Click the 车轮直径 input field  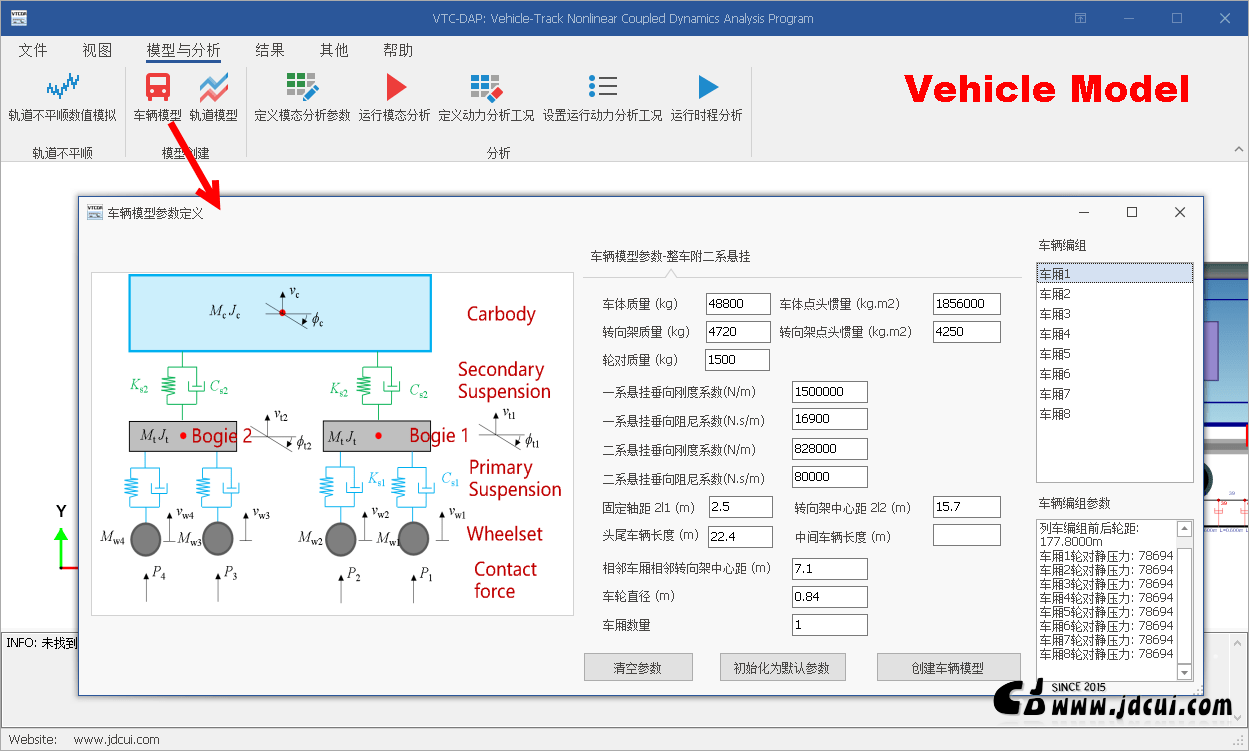click(829, 597)
